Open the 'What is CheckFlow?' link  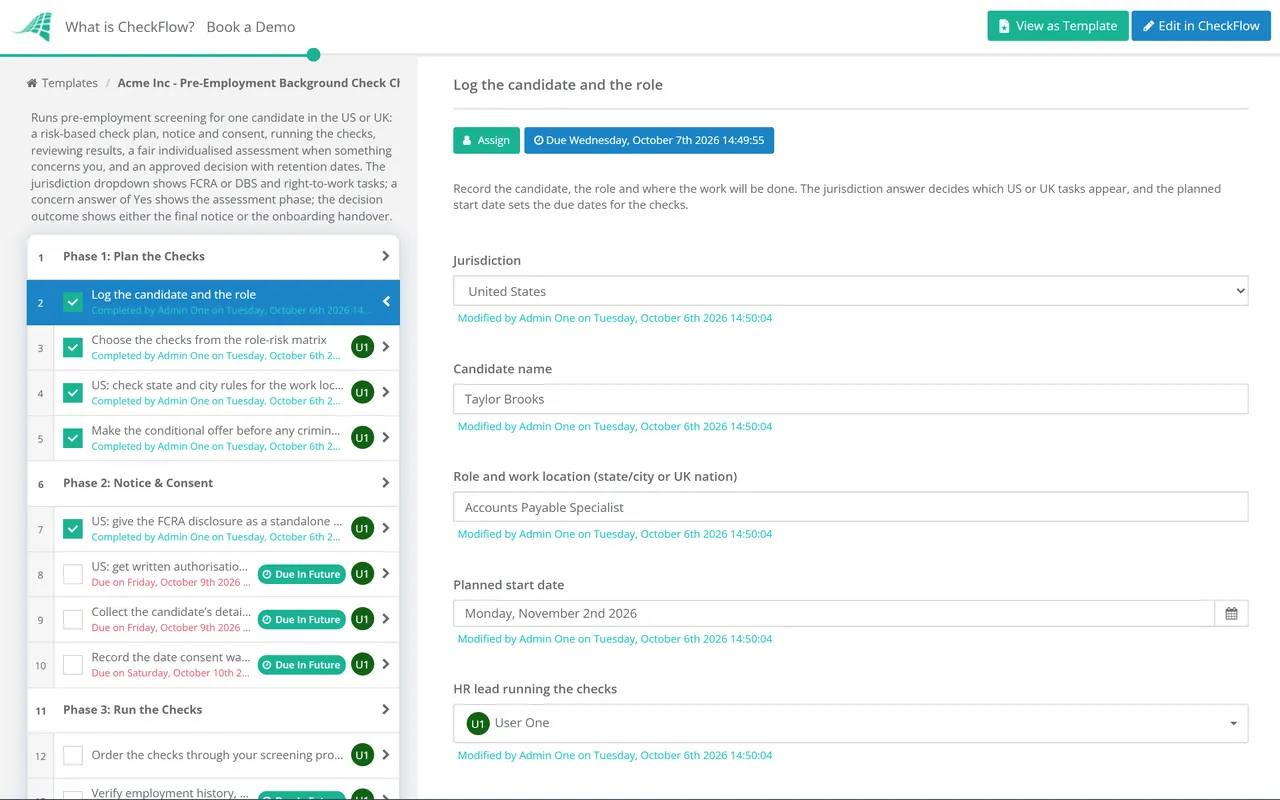coord(130,27)
